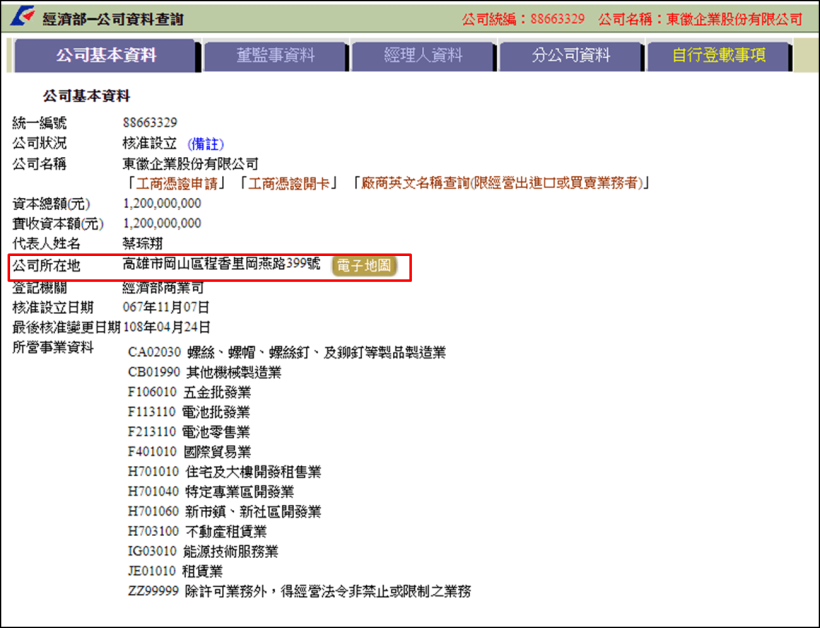Select the IG03010 能源技術服務業 row
This screenshot has width=820, height=628.
203,552
